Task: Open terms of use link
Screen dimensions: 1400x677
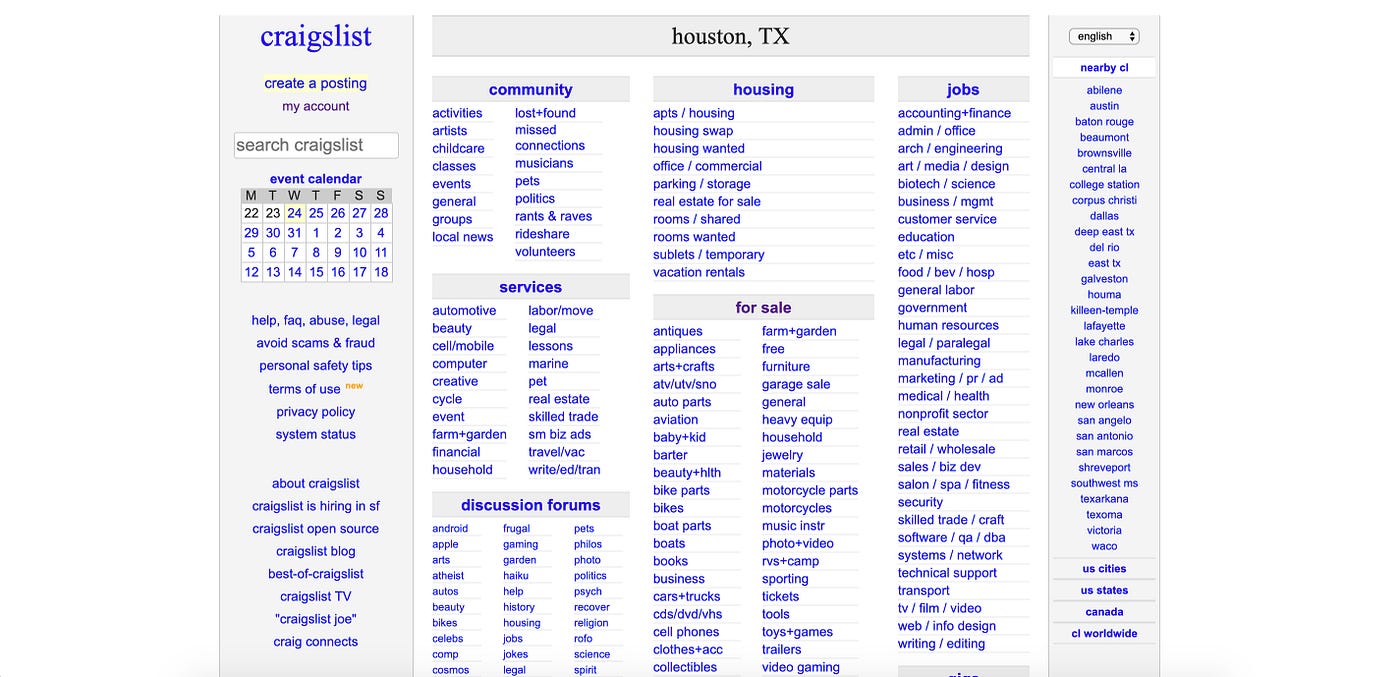Action: [305, 389]
